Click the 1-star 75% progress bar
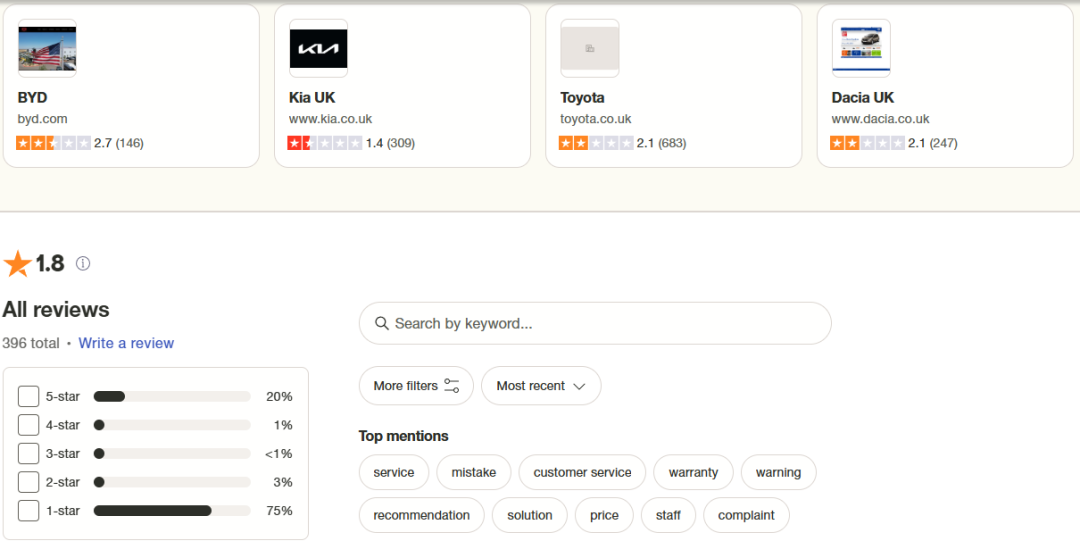This screenshot has height=541, width=1080. (x=172, y=511)
